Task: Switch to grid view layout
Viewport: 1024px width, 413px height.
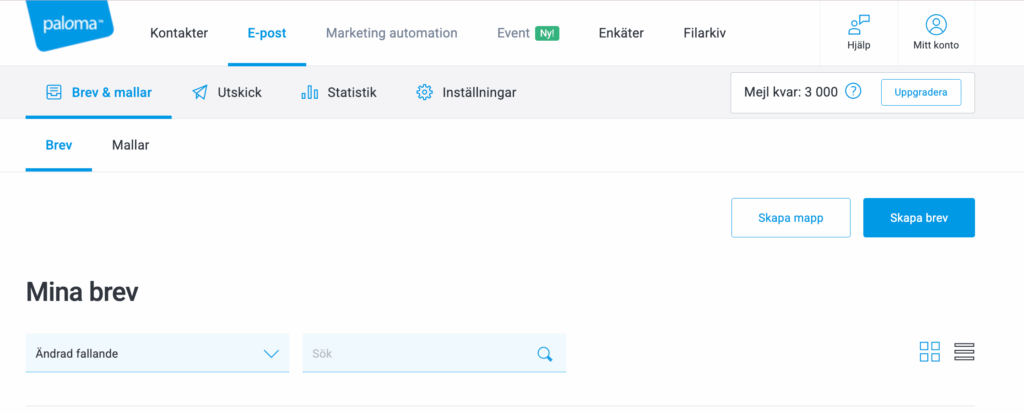Action: point(930,352)
